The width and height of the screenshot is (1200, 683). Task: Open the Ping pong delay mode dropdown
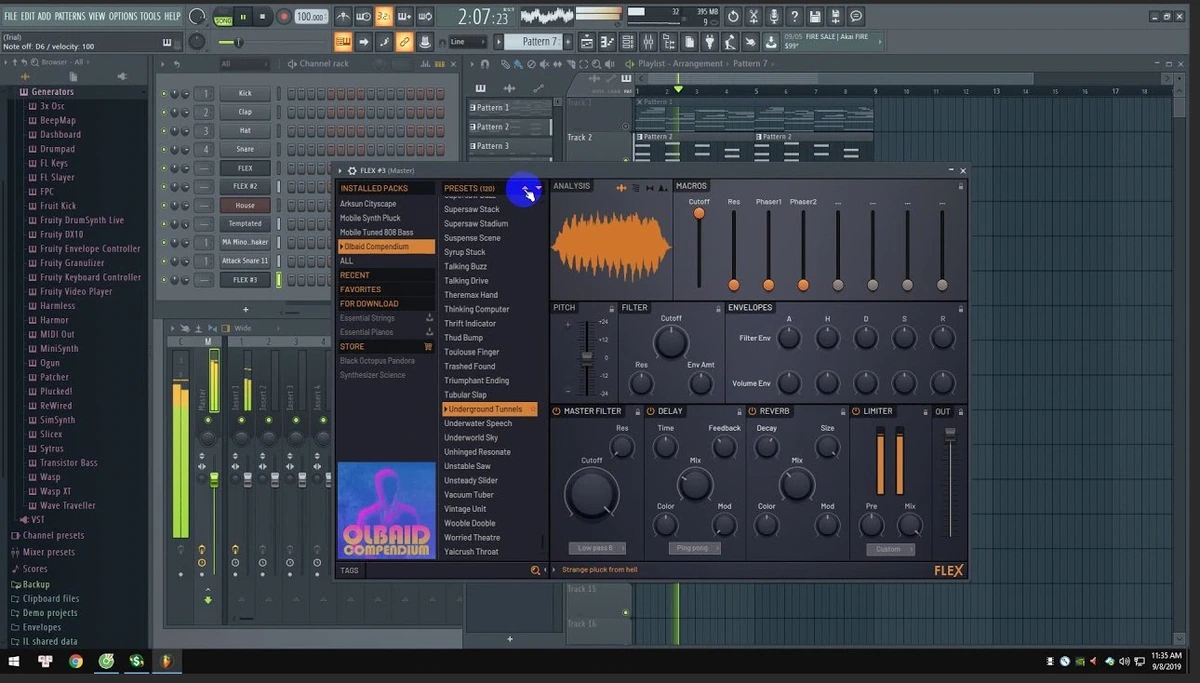(x=694, y=548)
